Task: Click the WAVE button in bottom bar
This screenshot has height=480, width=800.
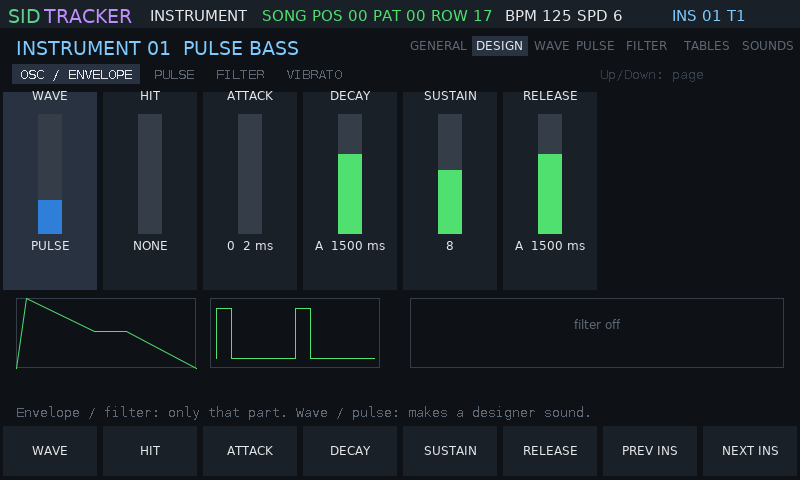Action: [x=50, y=451]
